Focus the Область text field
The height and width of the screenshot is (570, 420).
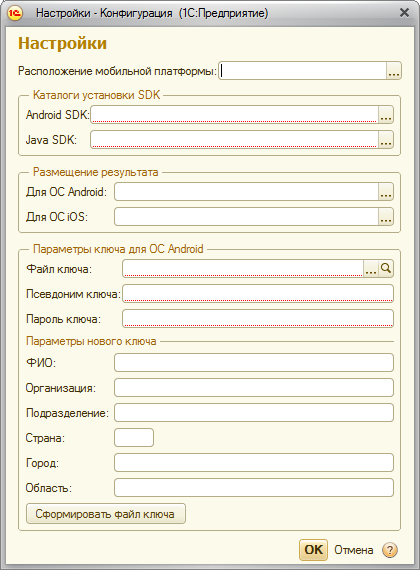[254, 488]
